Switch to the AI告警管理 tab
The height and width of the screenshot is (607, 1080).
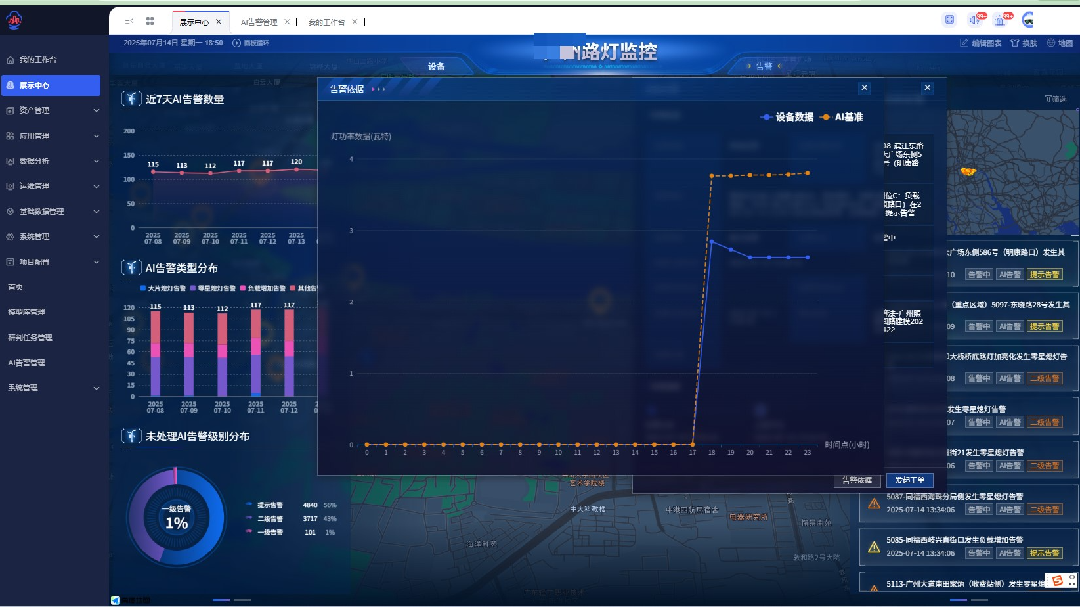(x=260, y=21)
